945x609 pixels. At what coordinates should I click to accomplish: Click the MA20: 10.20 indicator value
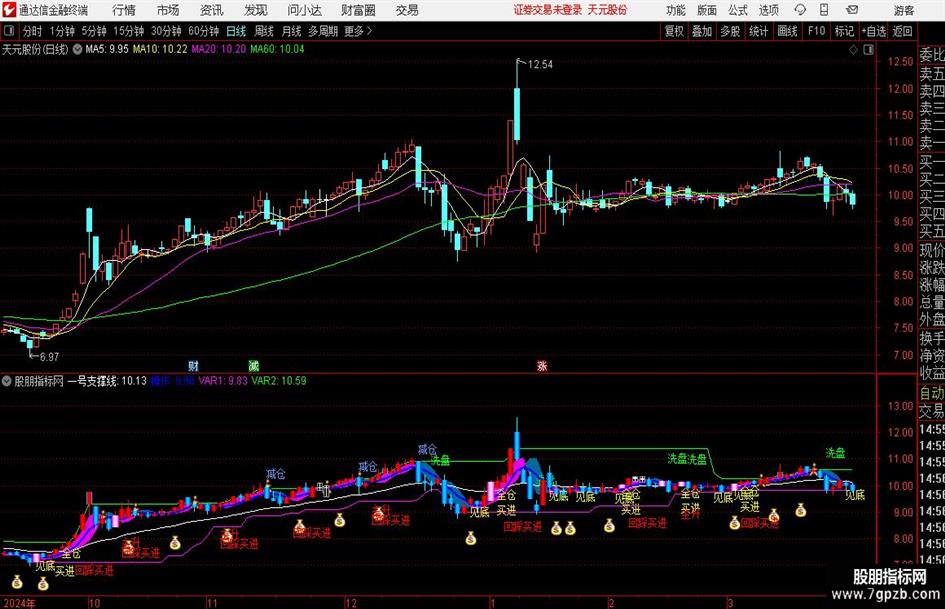[219, 49]
